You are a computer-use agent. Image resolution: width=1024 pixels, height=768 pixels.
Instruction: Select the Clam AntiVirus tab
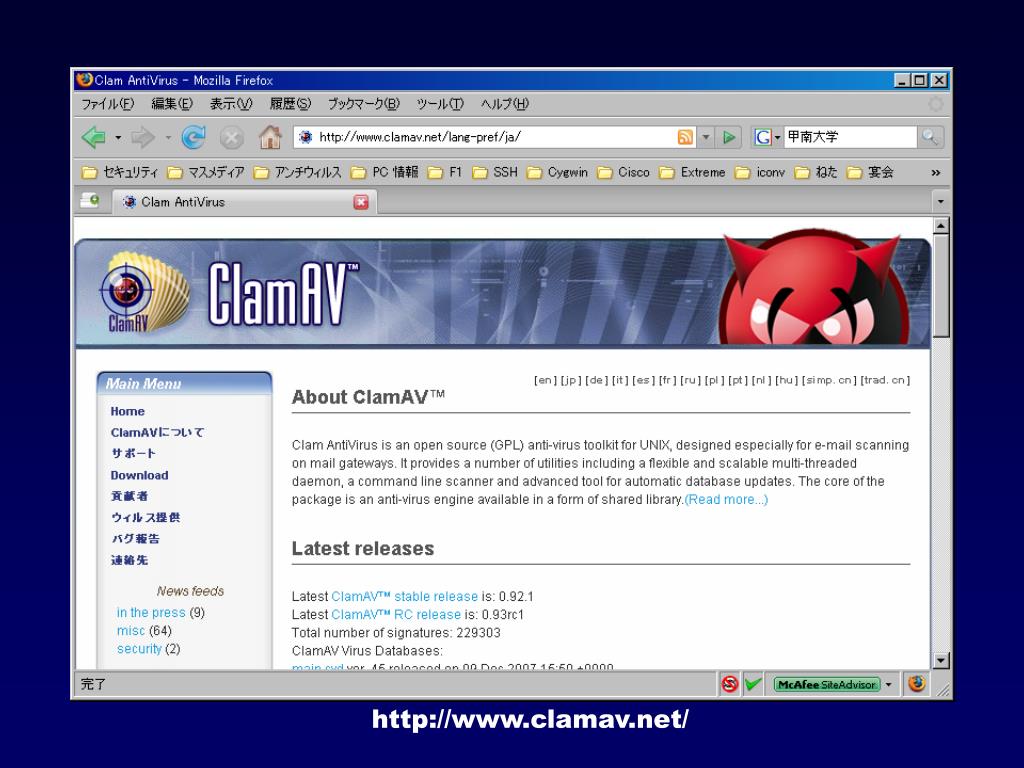[x=245, y=202]
